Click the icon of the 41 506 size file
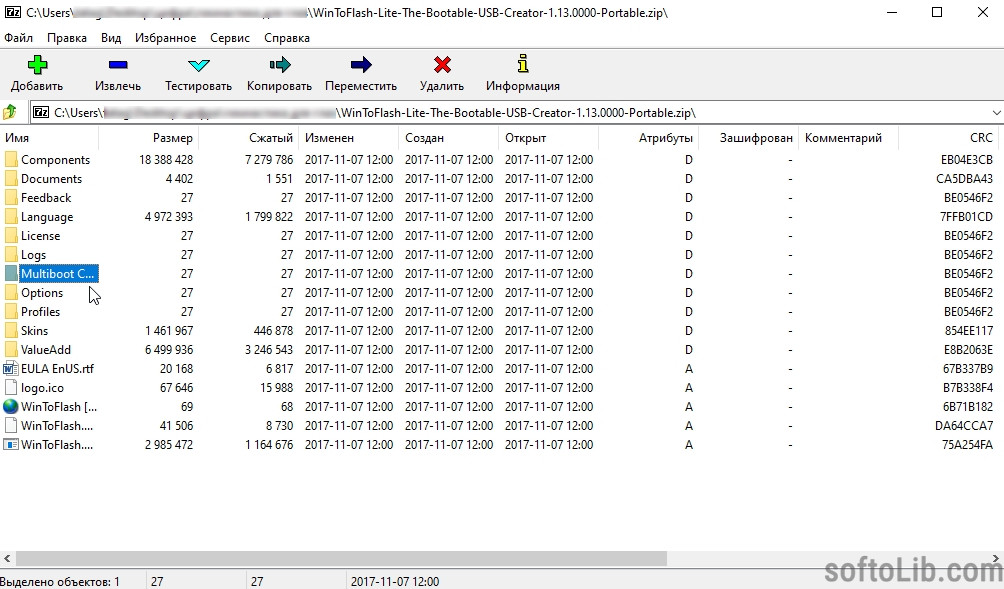Viewport: 1004px width, 589px height. pos(11,426)
